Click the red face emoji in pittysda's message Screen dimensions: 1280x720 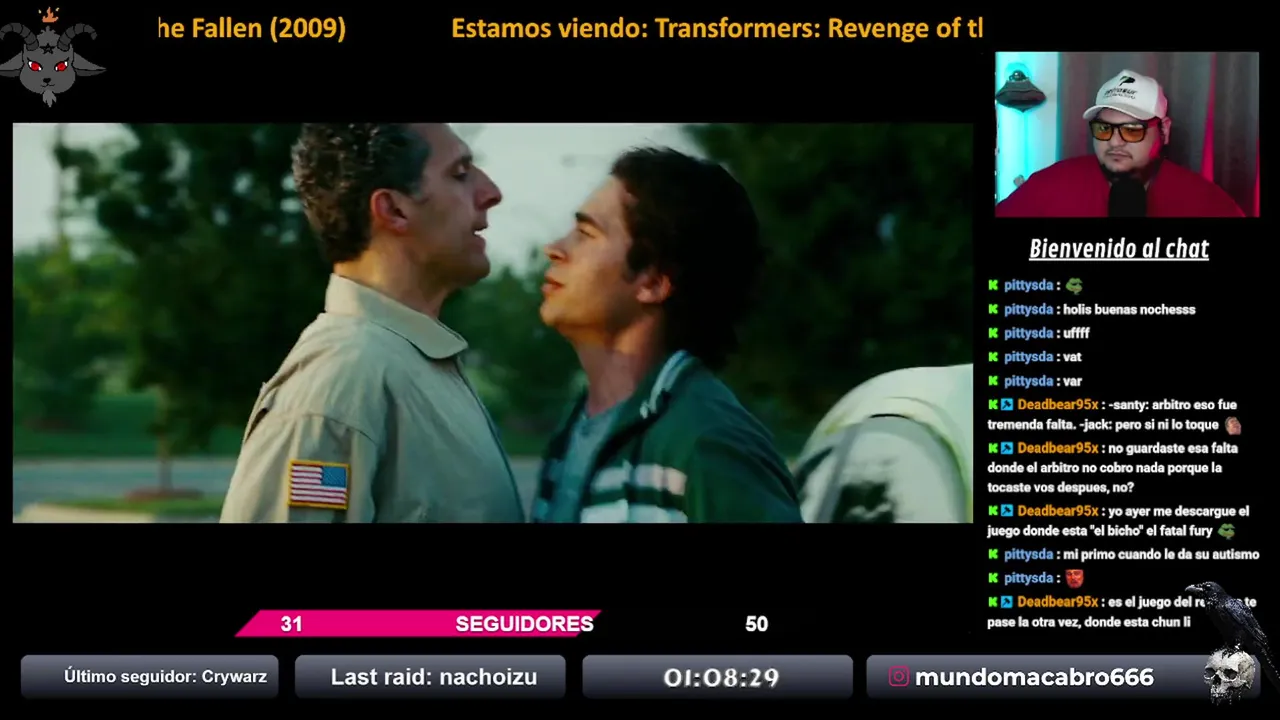click(1074, 578)
